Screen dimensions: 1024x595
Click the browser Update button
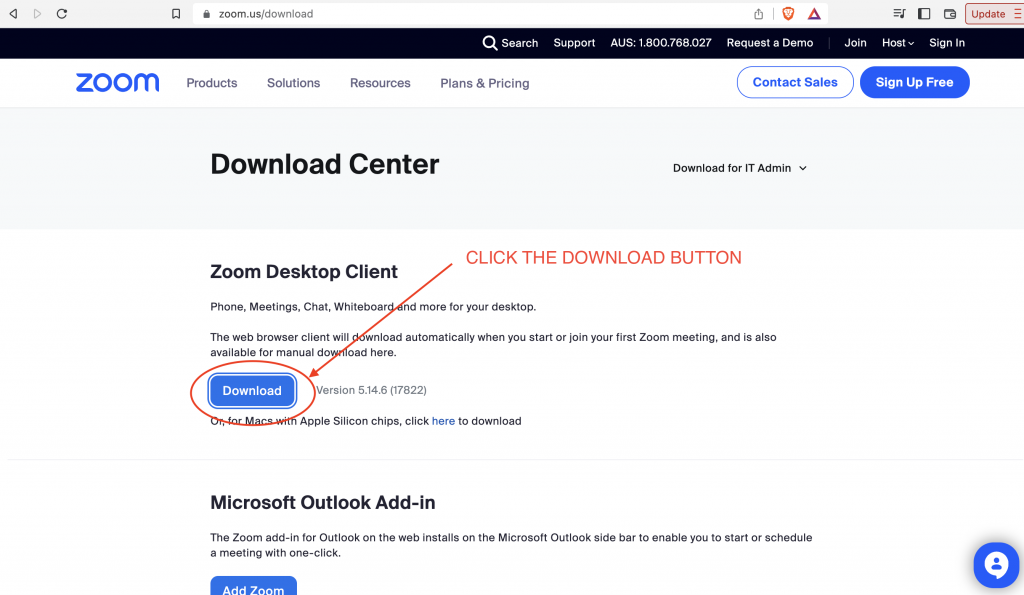tap(995, 14)
